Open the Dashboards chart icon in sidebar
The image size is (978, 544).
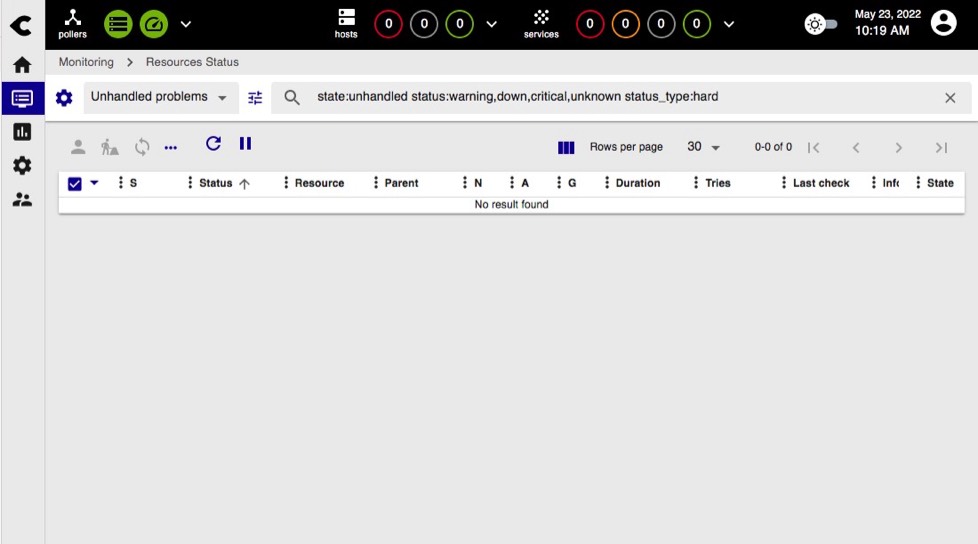click(22, 132)
